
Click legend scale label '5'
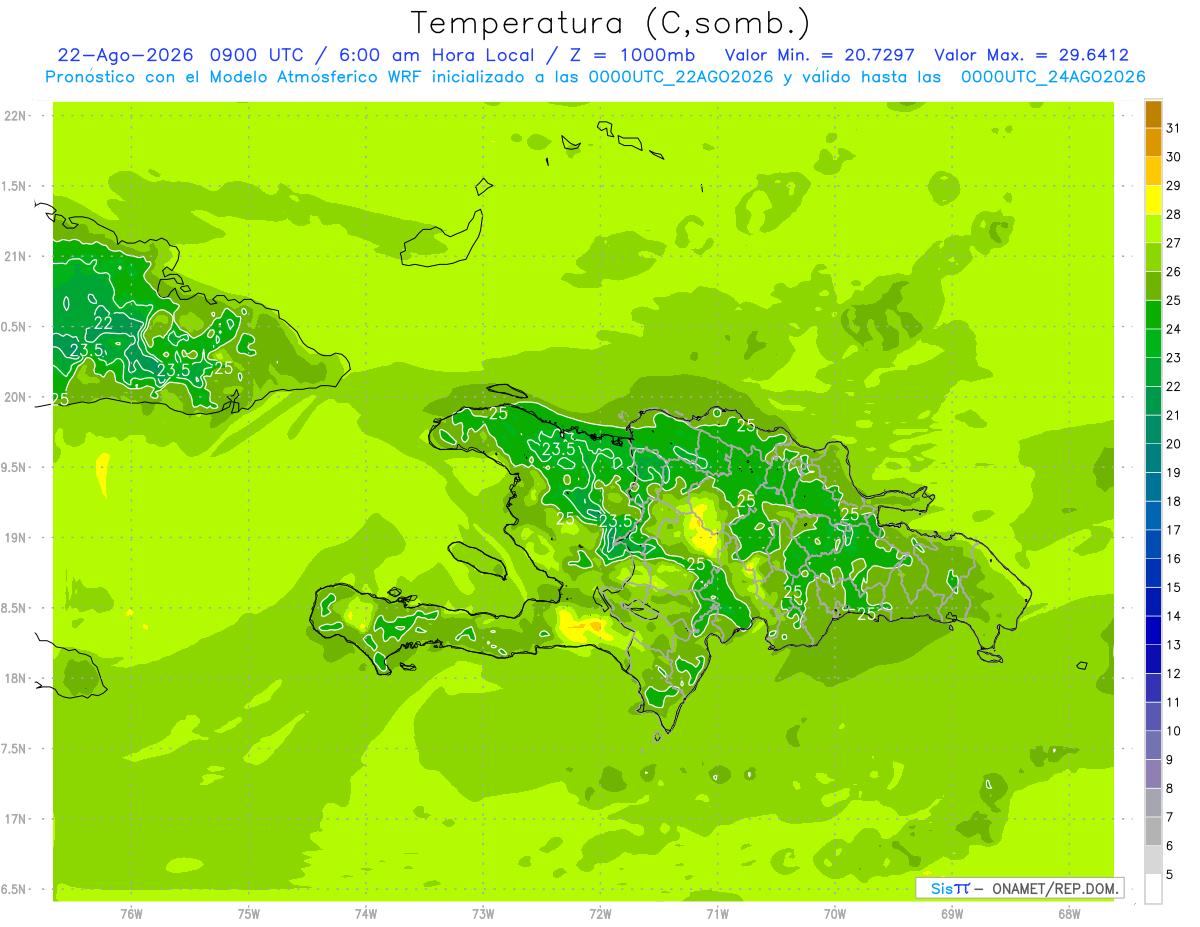tap(1170, 874)
